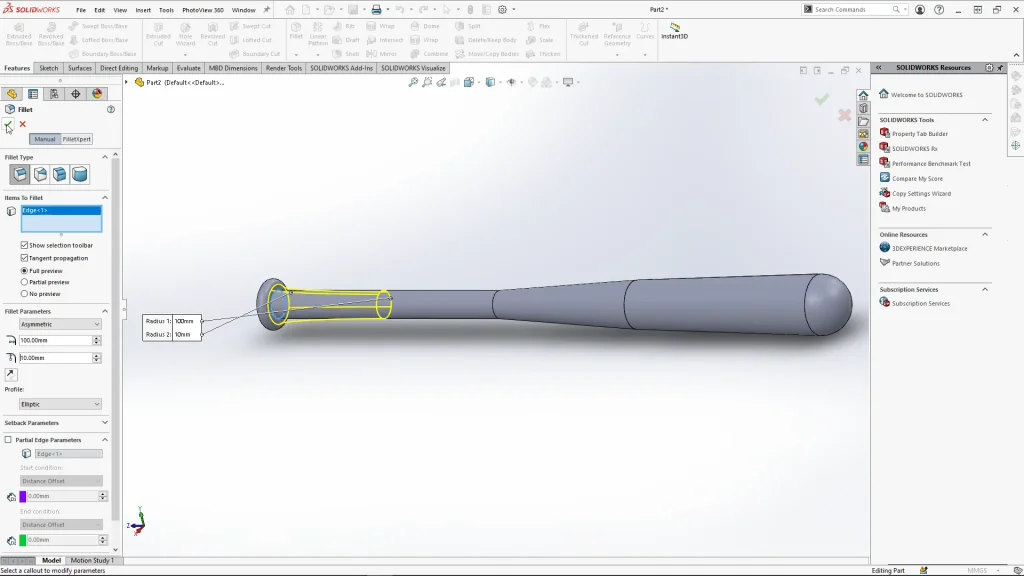Open the Elliptic profile dropdown

[61, 404]
